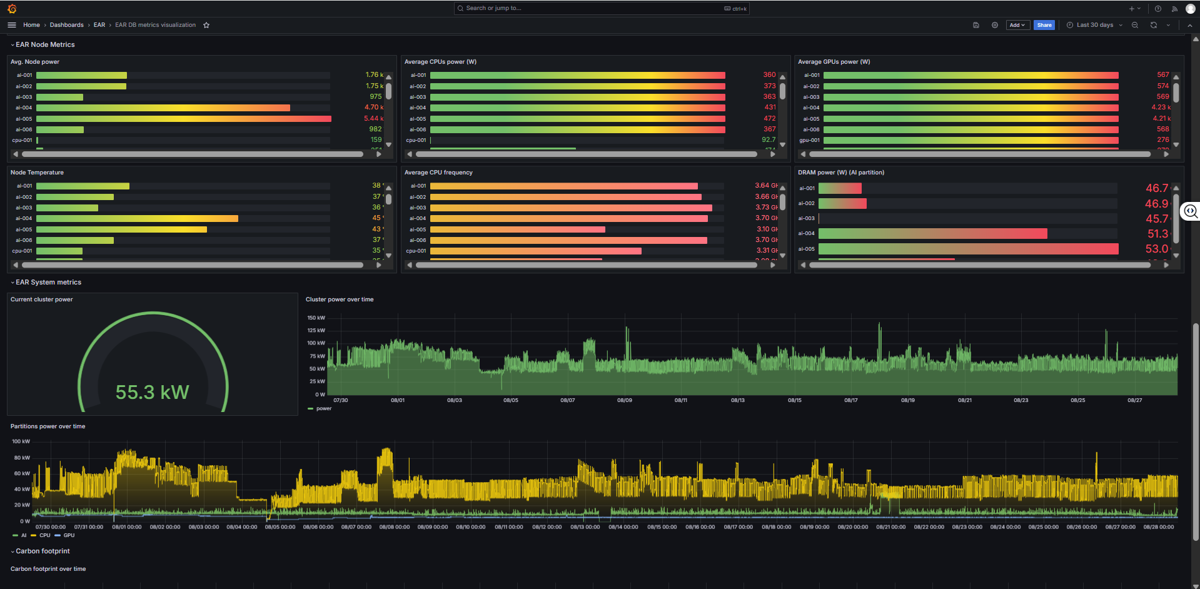Viewport: 1200px width, 589px height.
Task: Toggle the CPU series in partitions legend
Action: point(41,535)
